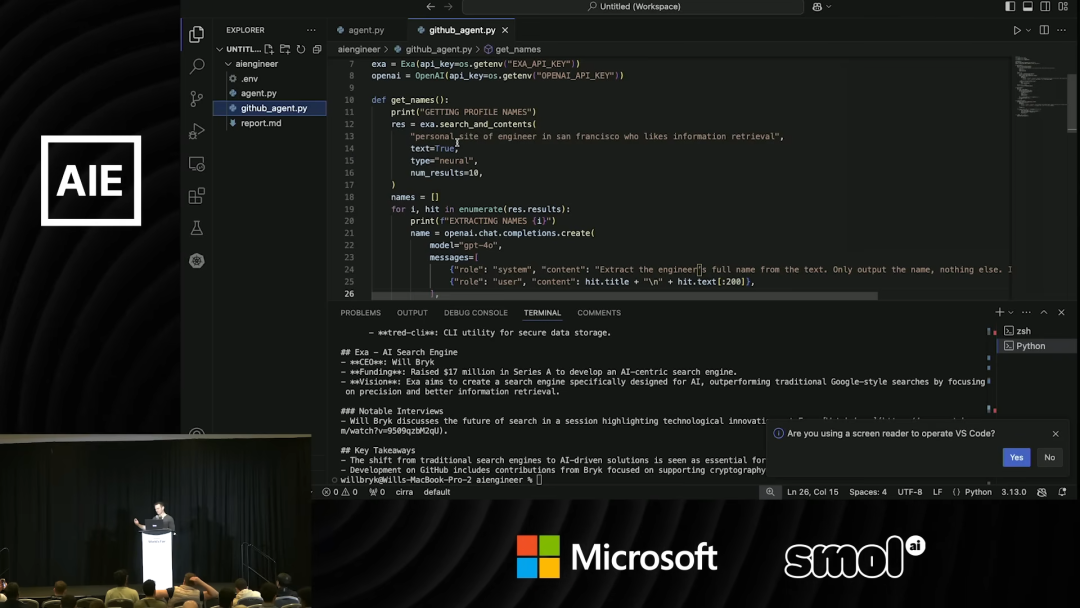Click Ln 26, Col 15 in status bar

coord(813,492)
